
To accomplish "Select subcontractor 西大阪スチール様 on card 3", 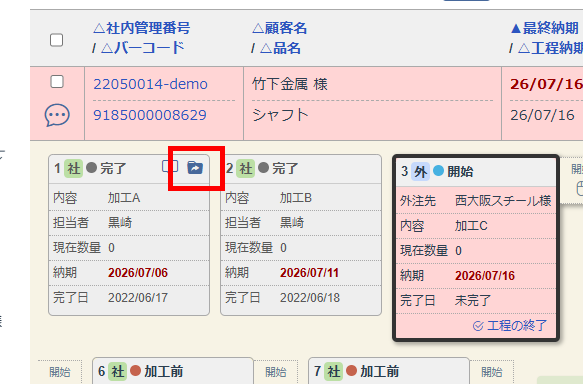I will pos(503,201).
